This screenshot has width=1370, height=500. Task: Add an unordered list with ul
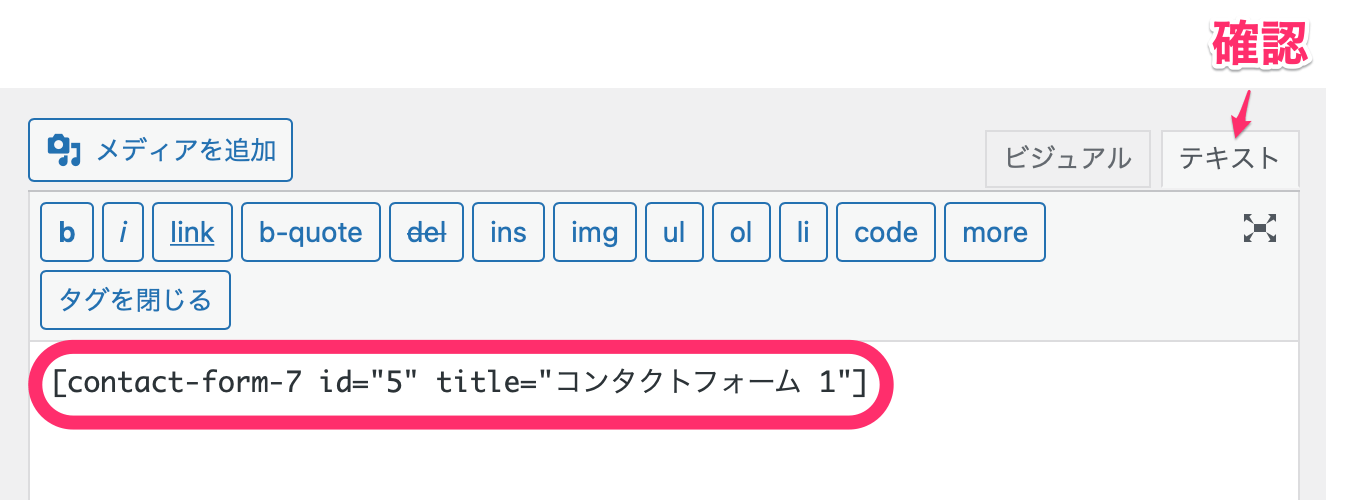(674, 233)
